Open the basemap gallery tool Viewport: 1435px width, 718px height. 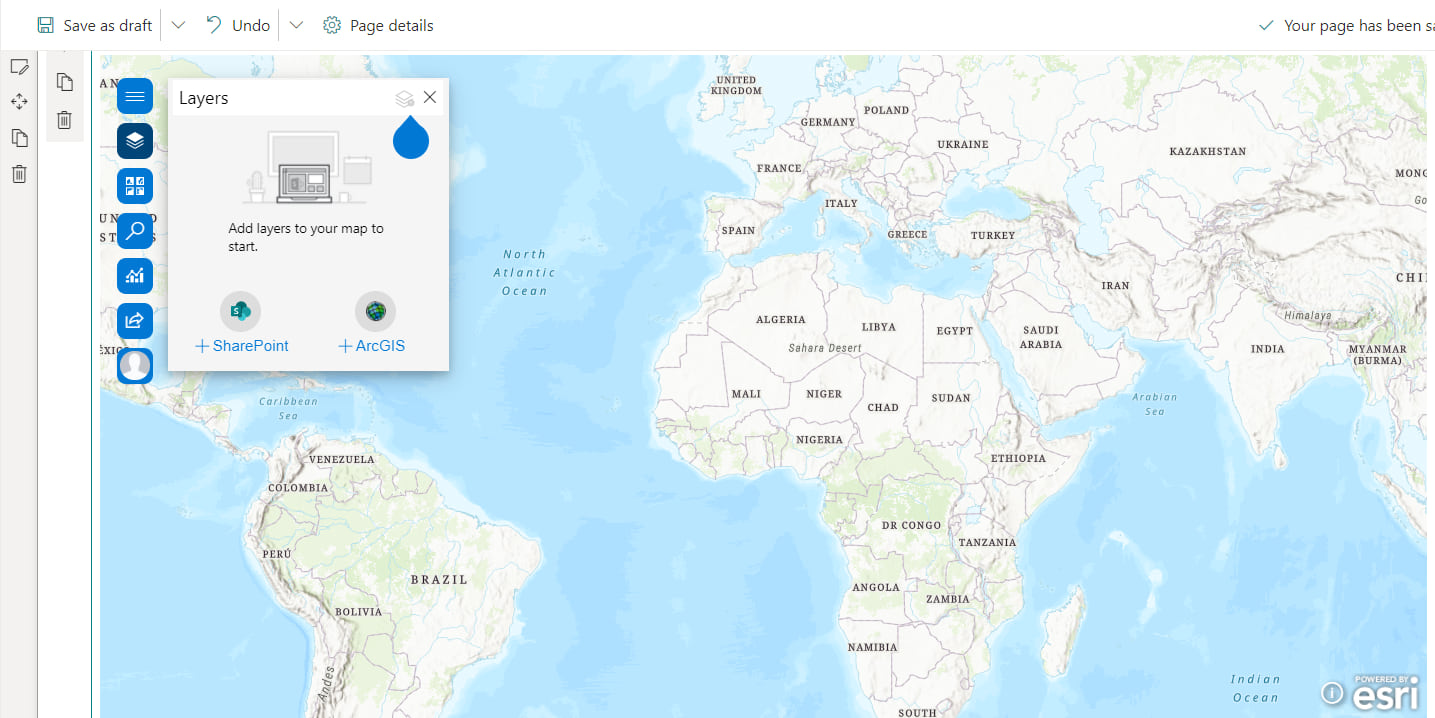[x=135, y=186]
